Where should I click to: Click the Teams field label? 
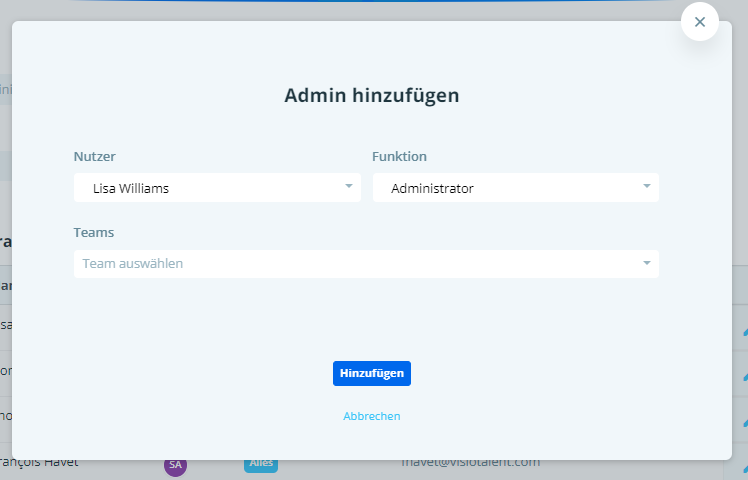tap(94, 232)
